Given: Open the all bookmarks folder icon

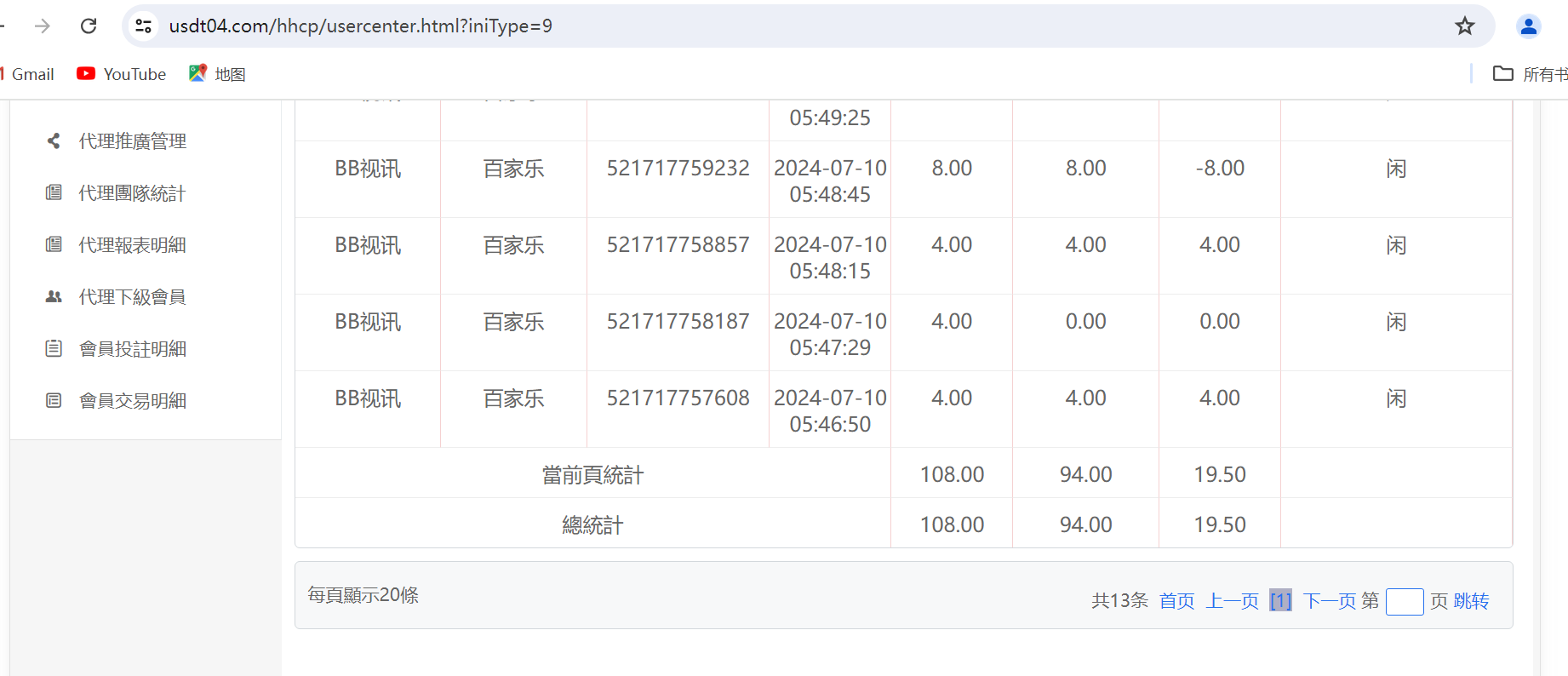Looking at the screenshot, I should pos(1503,74).
